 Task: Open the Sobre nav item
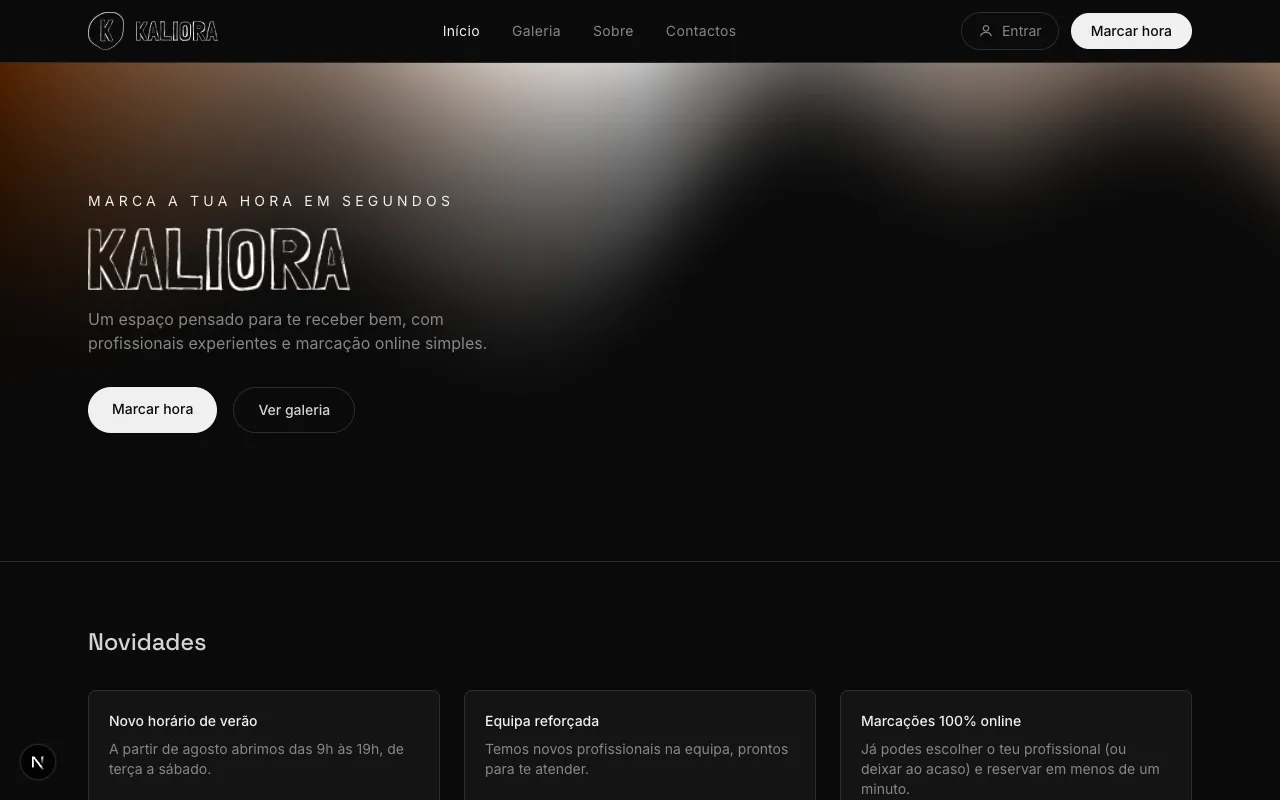[x=613, y=31]
